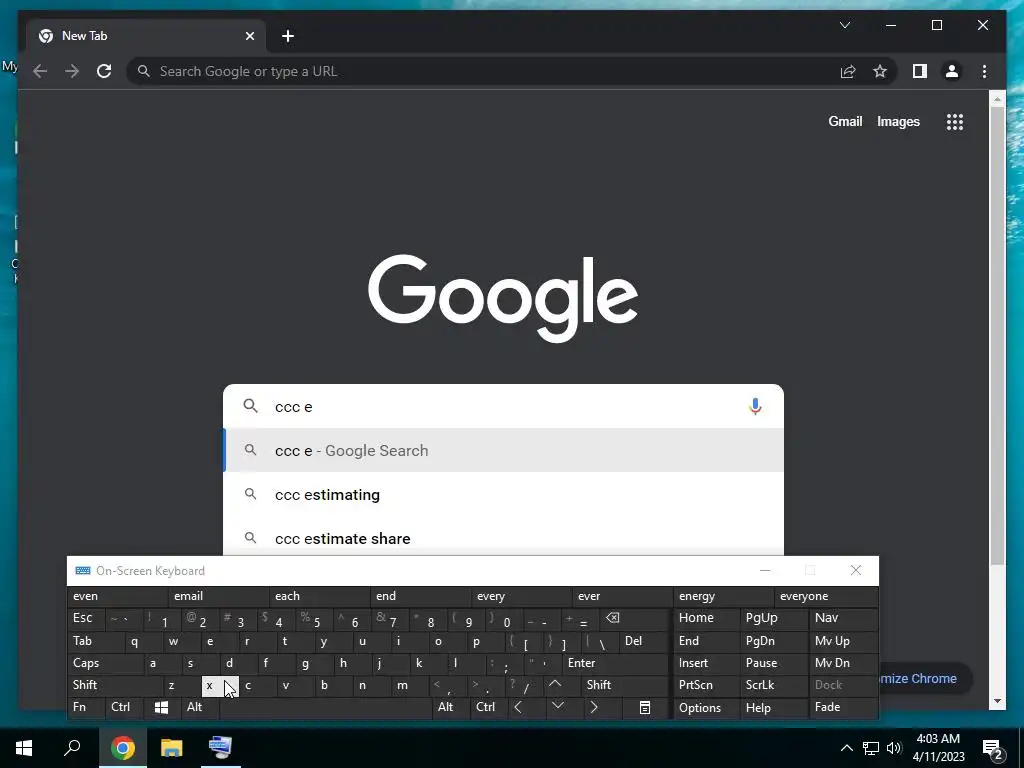Open volume control in system tray
Image resolution: width=1024 pixels, height=768 pixels.
tap(894, 748)
